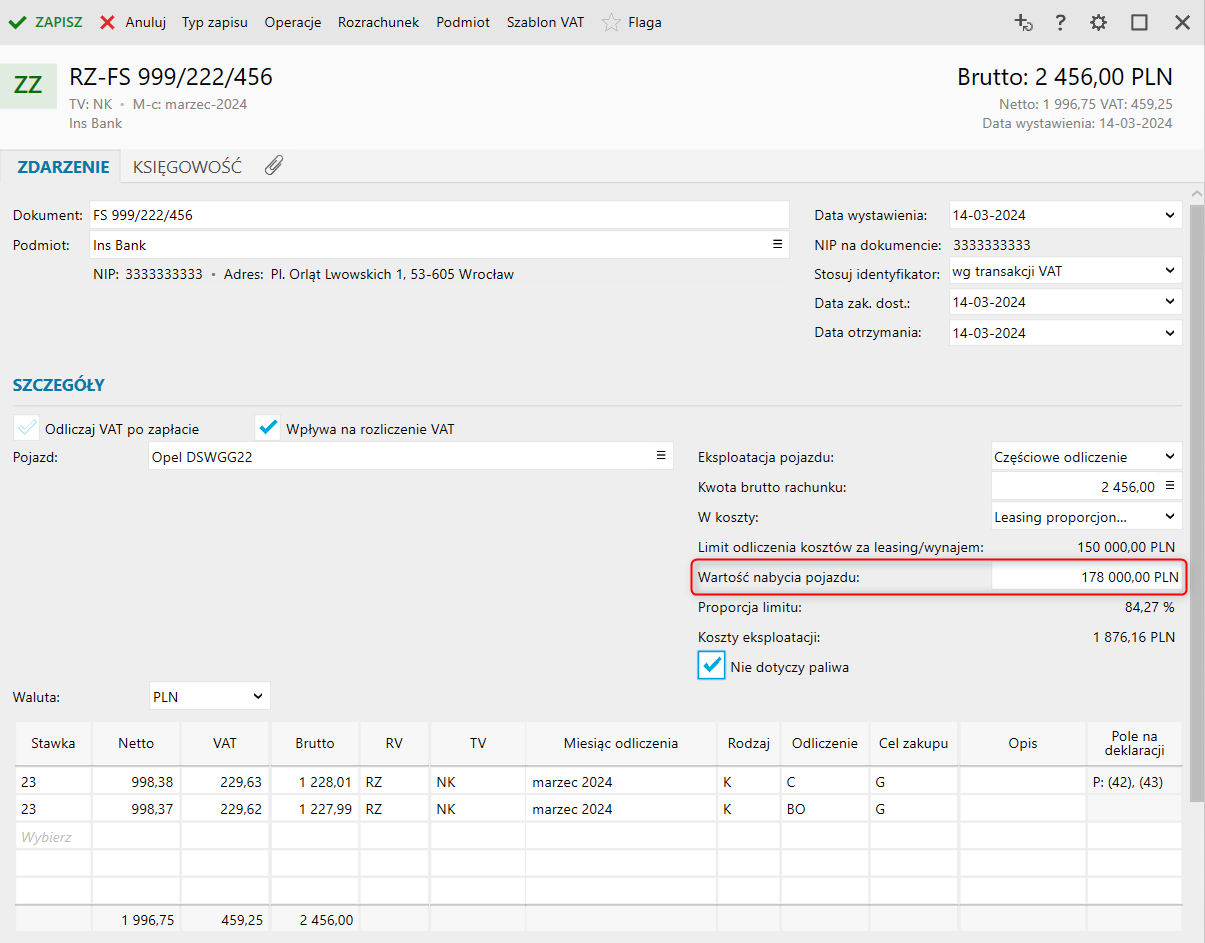
Task: Open the settings gear icon
Action: tap(1098, 22)
